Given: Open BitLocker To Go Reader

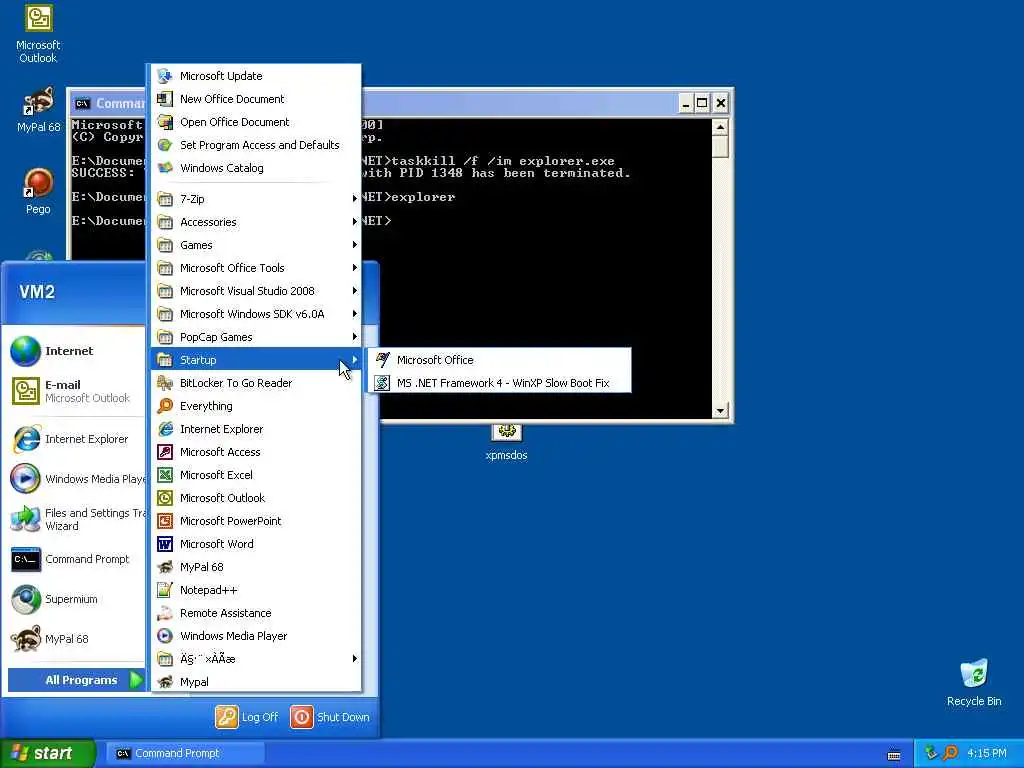Looking at the screenshot, I should [x=256, y=383].
